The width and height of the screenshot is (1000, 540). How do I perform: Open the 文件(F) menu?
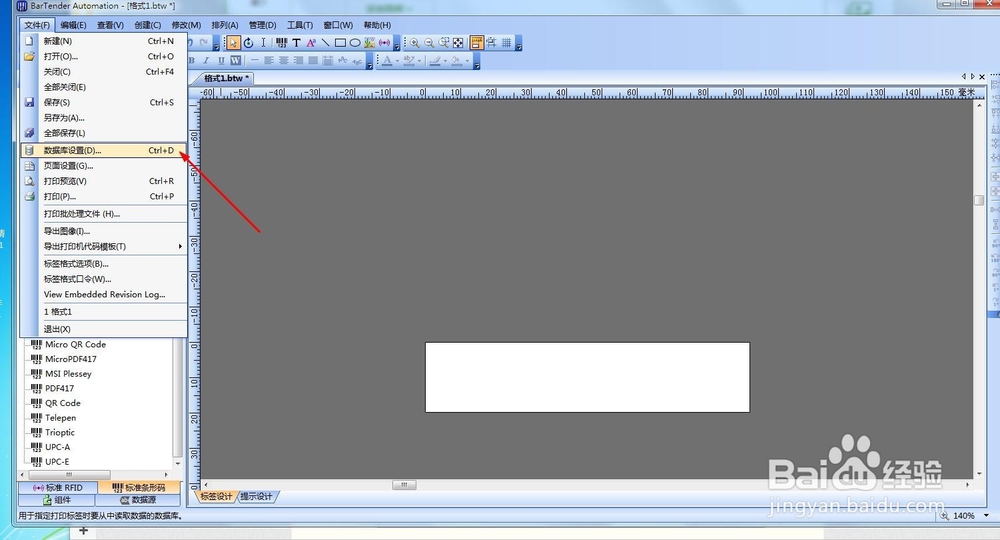[x=37, y=25]
